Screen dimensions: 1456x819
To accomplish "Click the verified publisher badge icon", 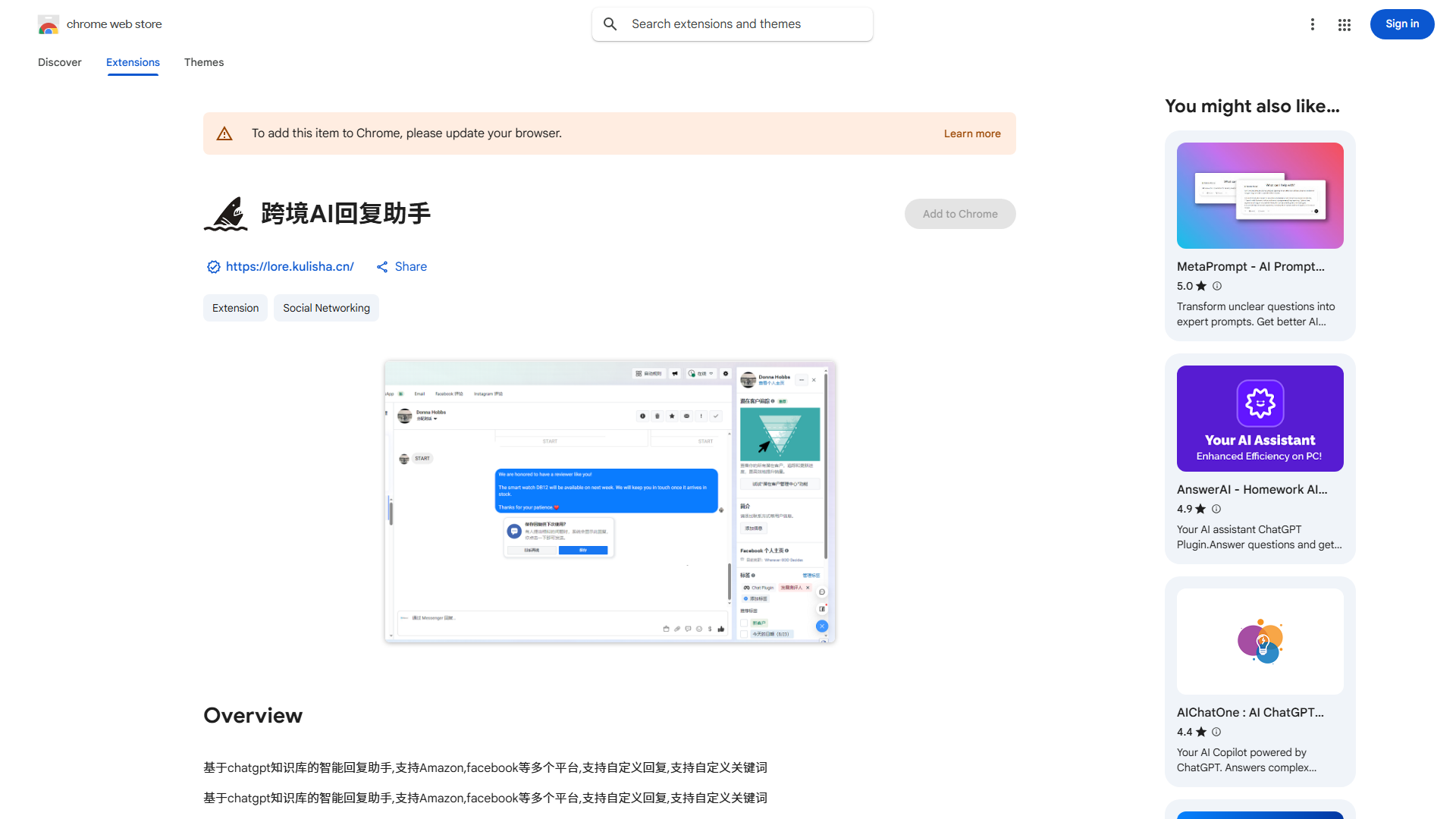I will click(213, 266).
